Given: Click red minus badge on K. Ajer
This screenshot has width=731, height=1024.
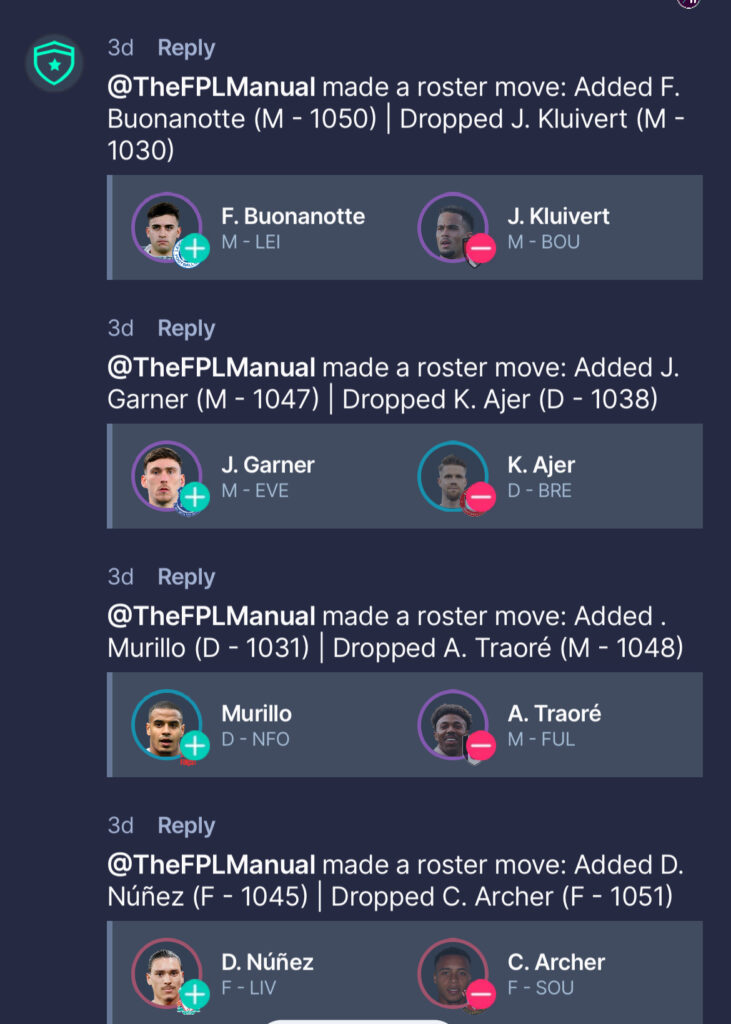Looking at the screenshot, I should click(x=480, y=498).
